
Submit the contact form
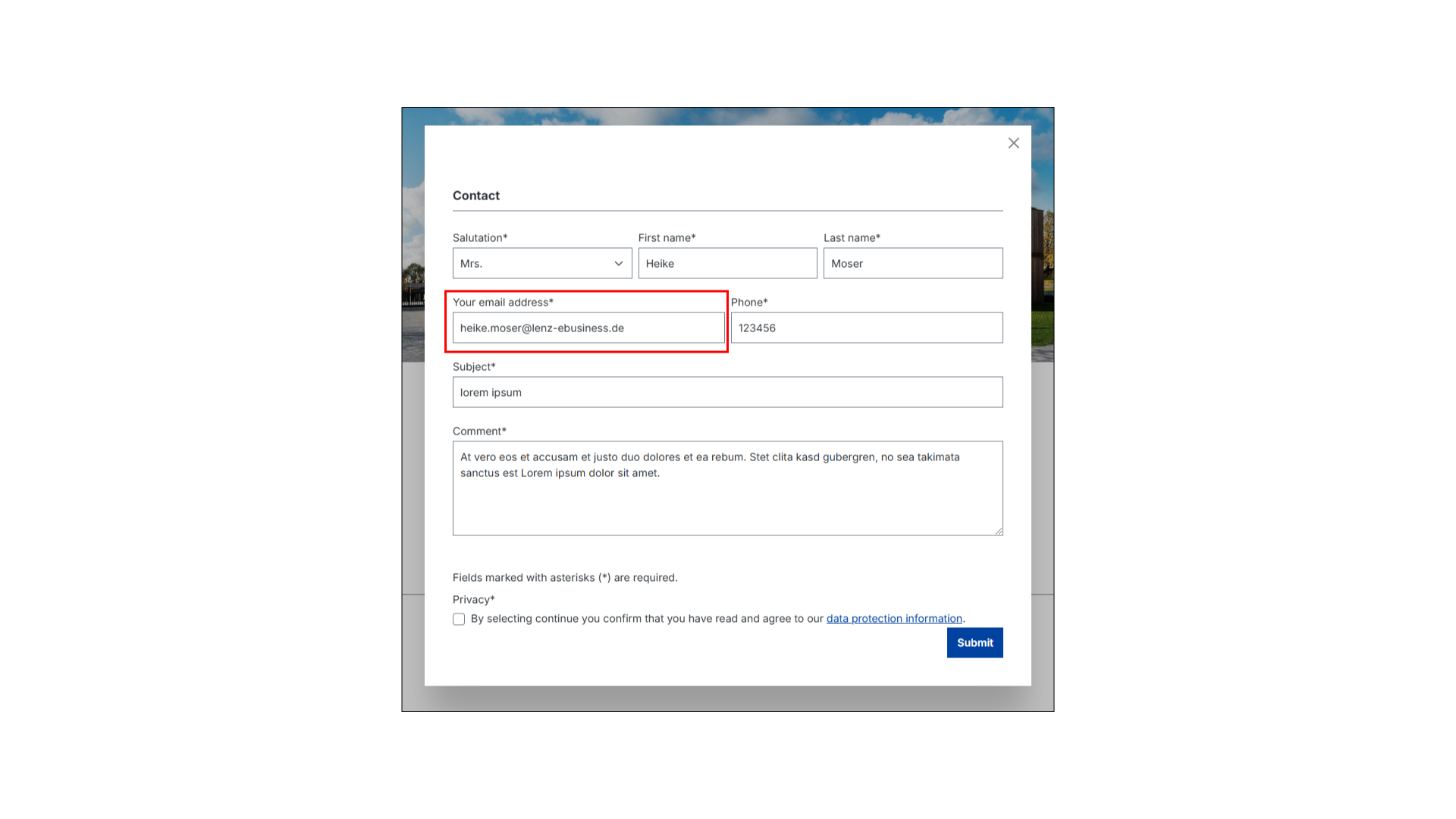coord(975,642)
